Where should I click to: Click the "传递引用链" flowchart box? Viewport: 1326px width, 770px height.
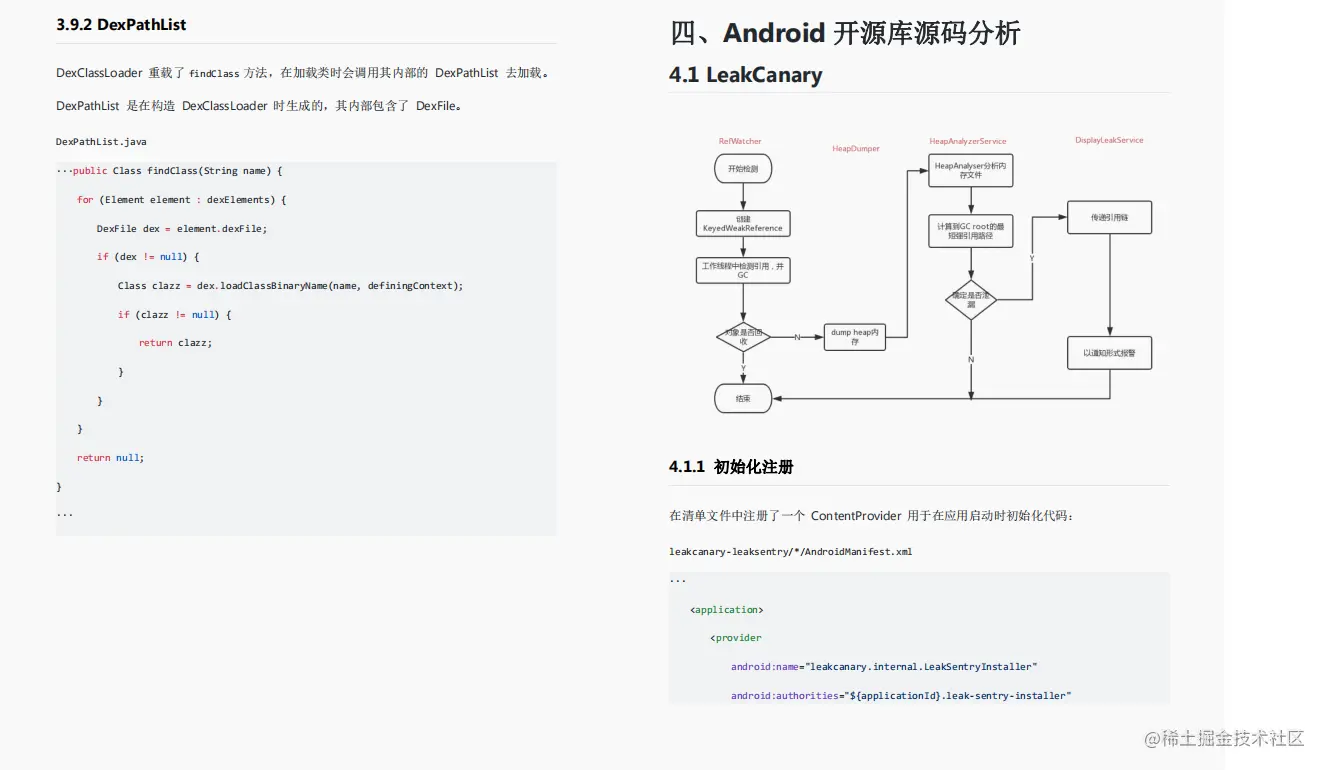[1109, 217]
